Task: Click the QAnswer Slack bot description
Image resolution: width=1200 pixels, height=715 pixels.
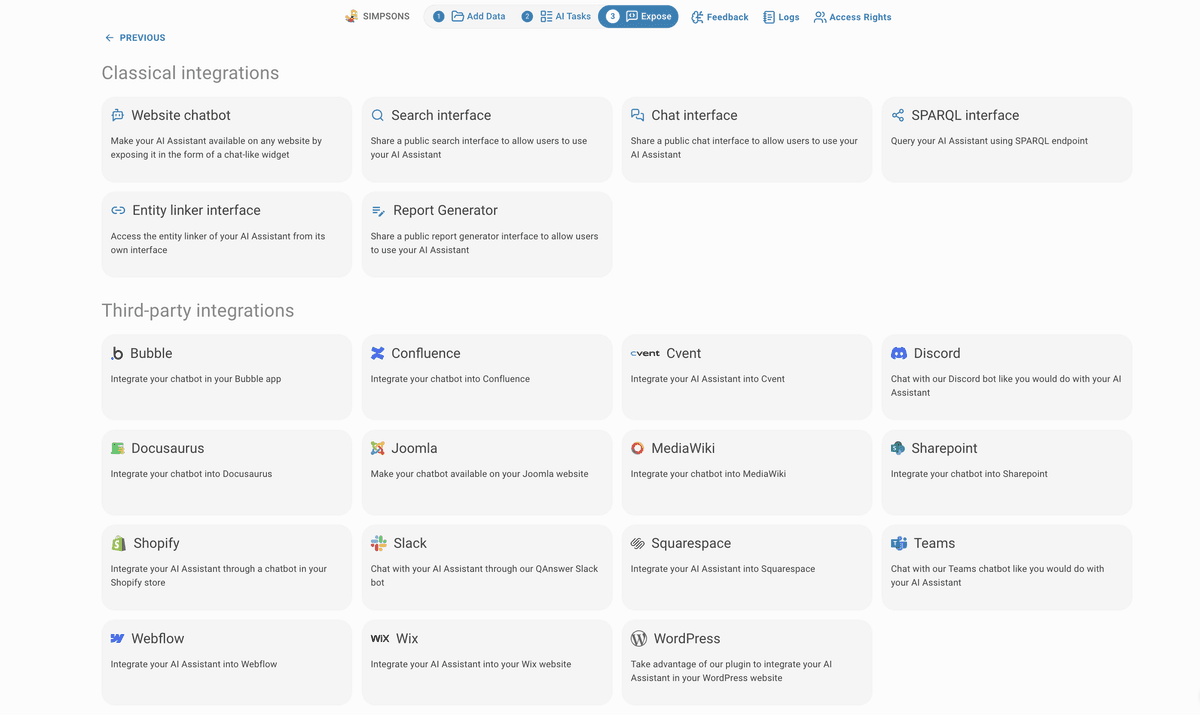Action: (484, 575)
